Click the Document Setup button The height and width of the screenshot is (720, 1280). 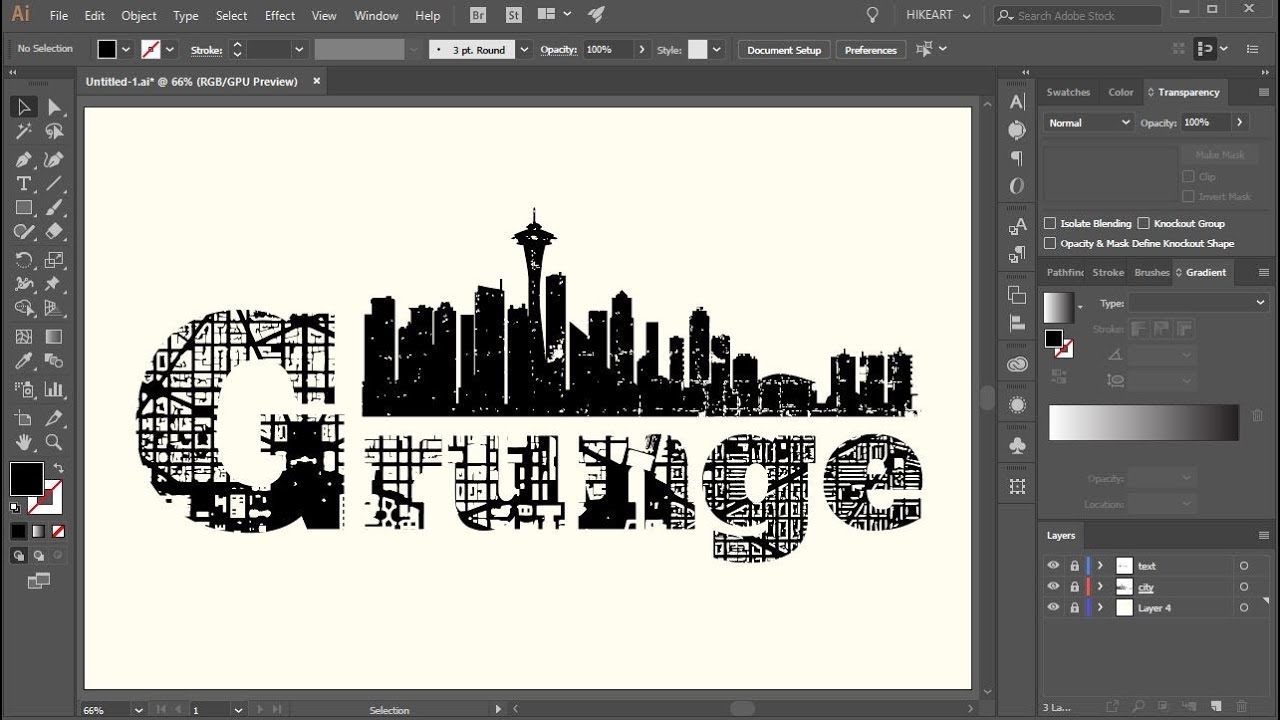[784, 50]
